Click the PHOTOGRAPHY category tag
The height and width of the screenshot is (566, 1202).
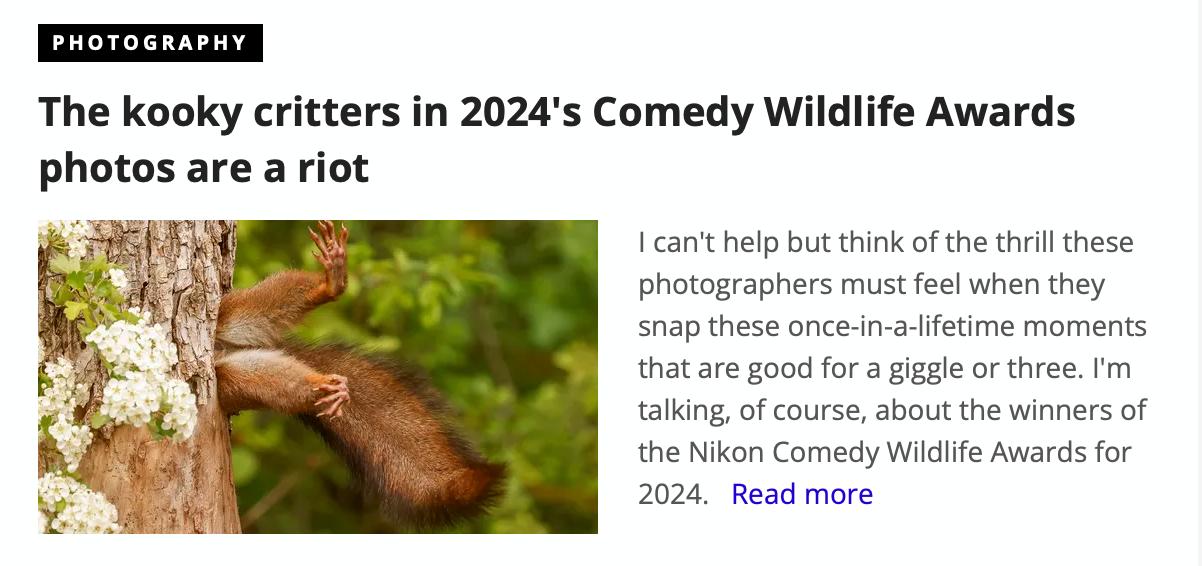pyautogui.click(x=150, y=43)
